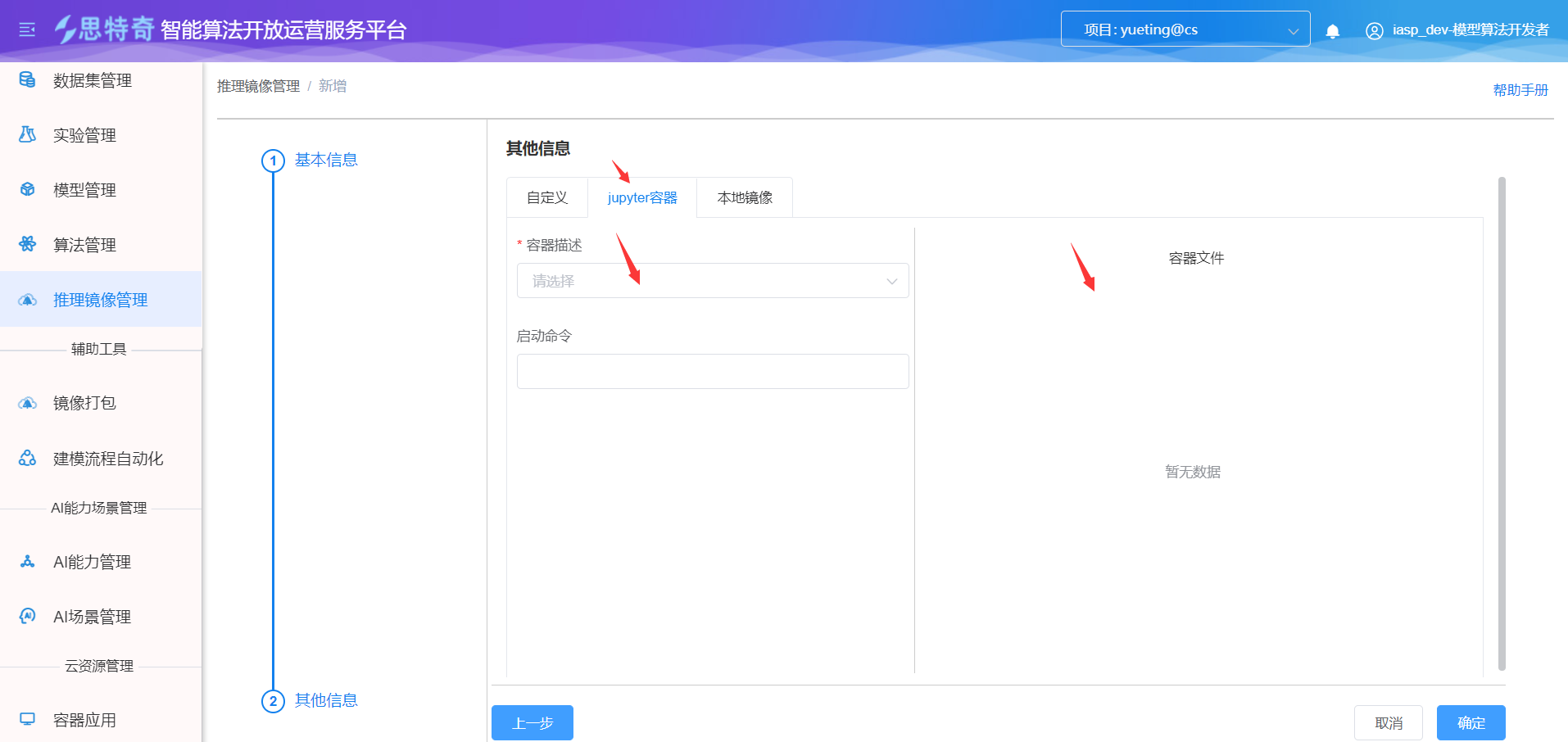
Task: Click the 算法管理 atom icon
Action: 27,244
